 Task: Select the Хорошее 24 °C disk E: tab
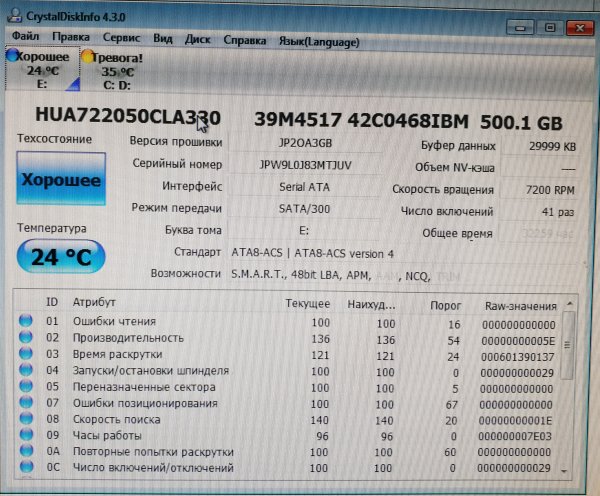coord(42,70)
